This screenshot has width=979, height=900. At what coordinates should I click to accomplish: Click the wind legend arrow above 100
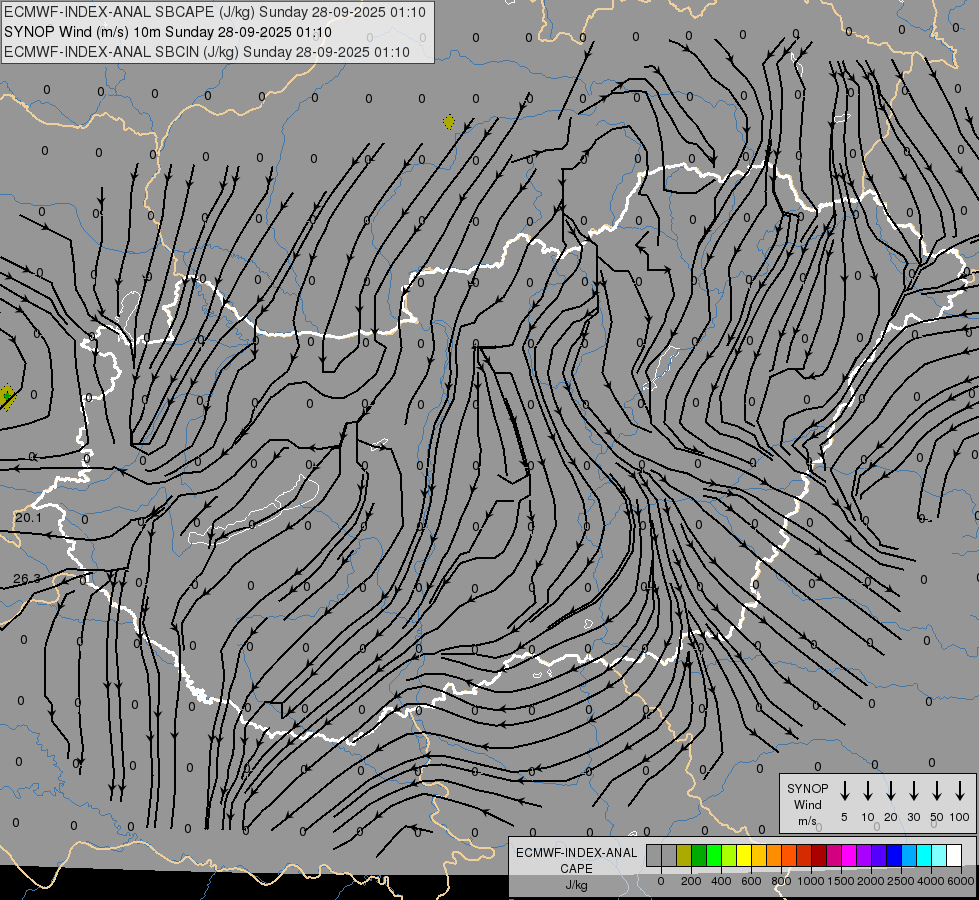coord(960,791)
